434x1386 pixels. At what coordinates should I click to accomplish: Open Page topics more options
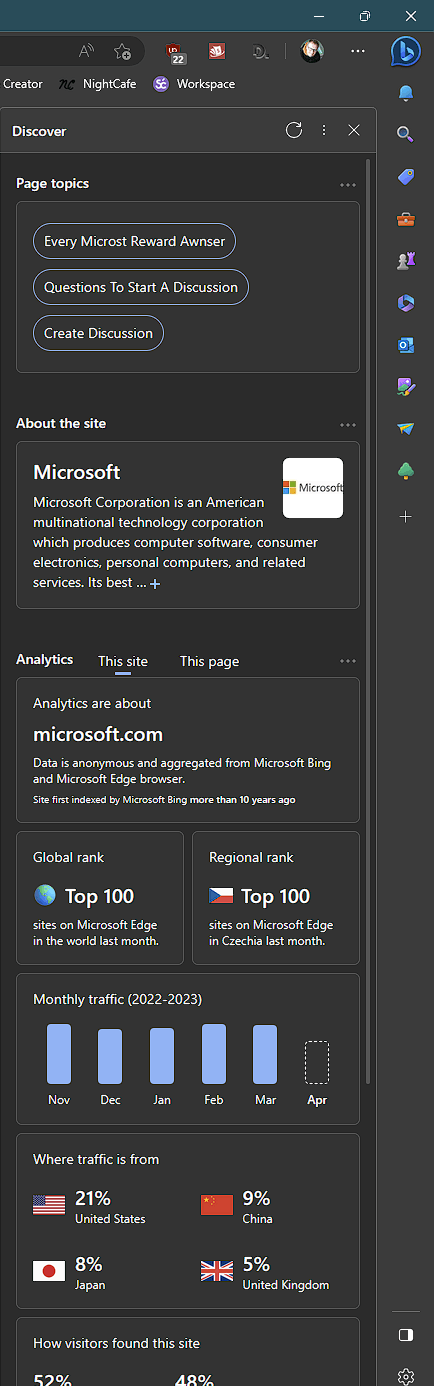(348, 185)
